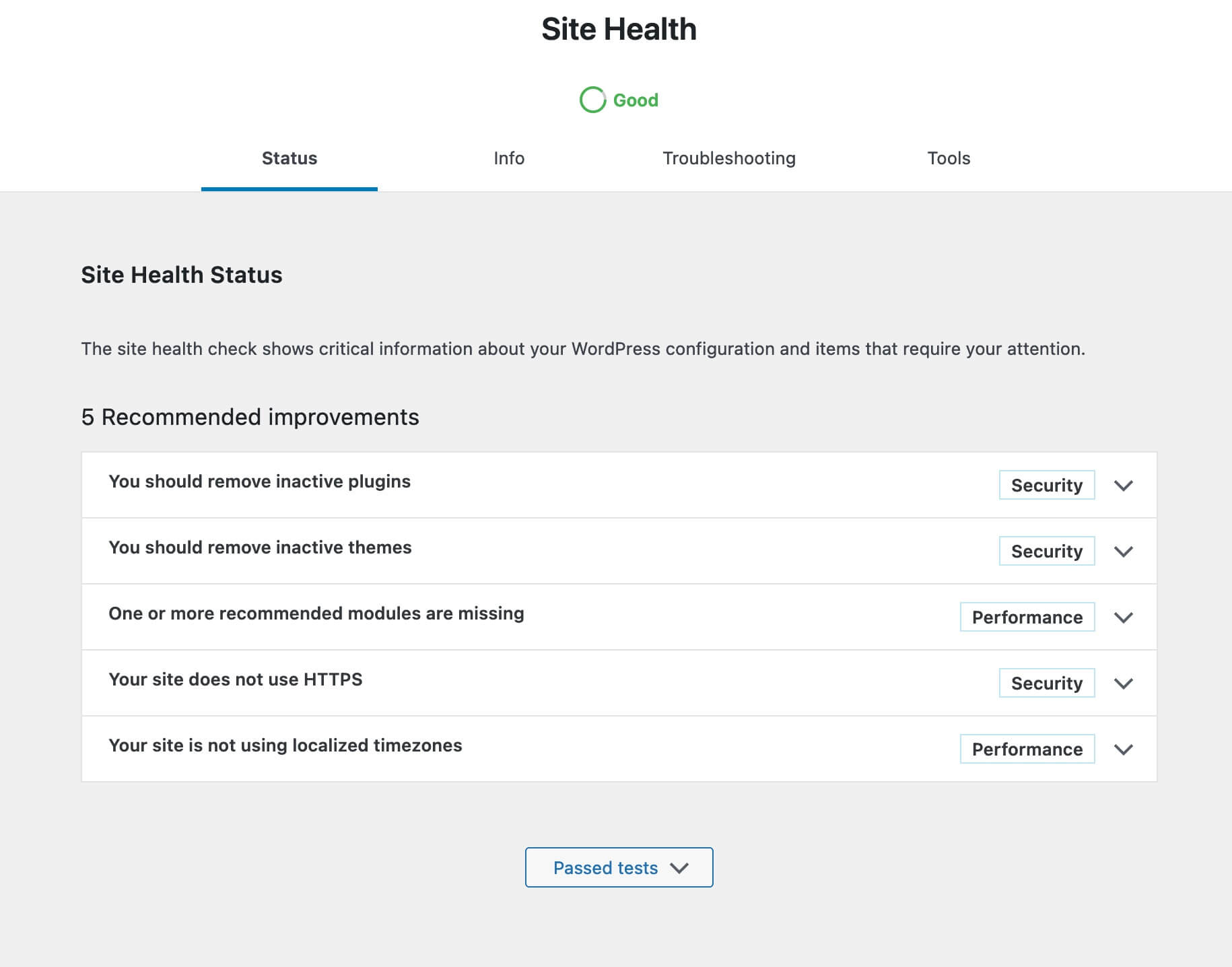Click 'One or more recommended modules' title
The image size is (1232, 967).
(x=316, y=613)
